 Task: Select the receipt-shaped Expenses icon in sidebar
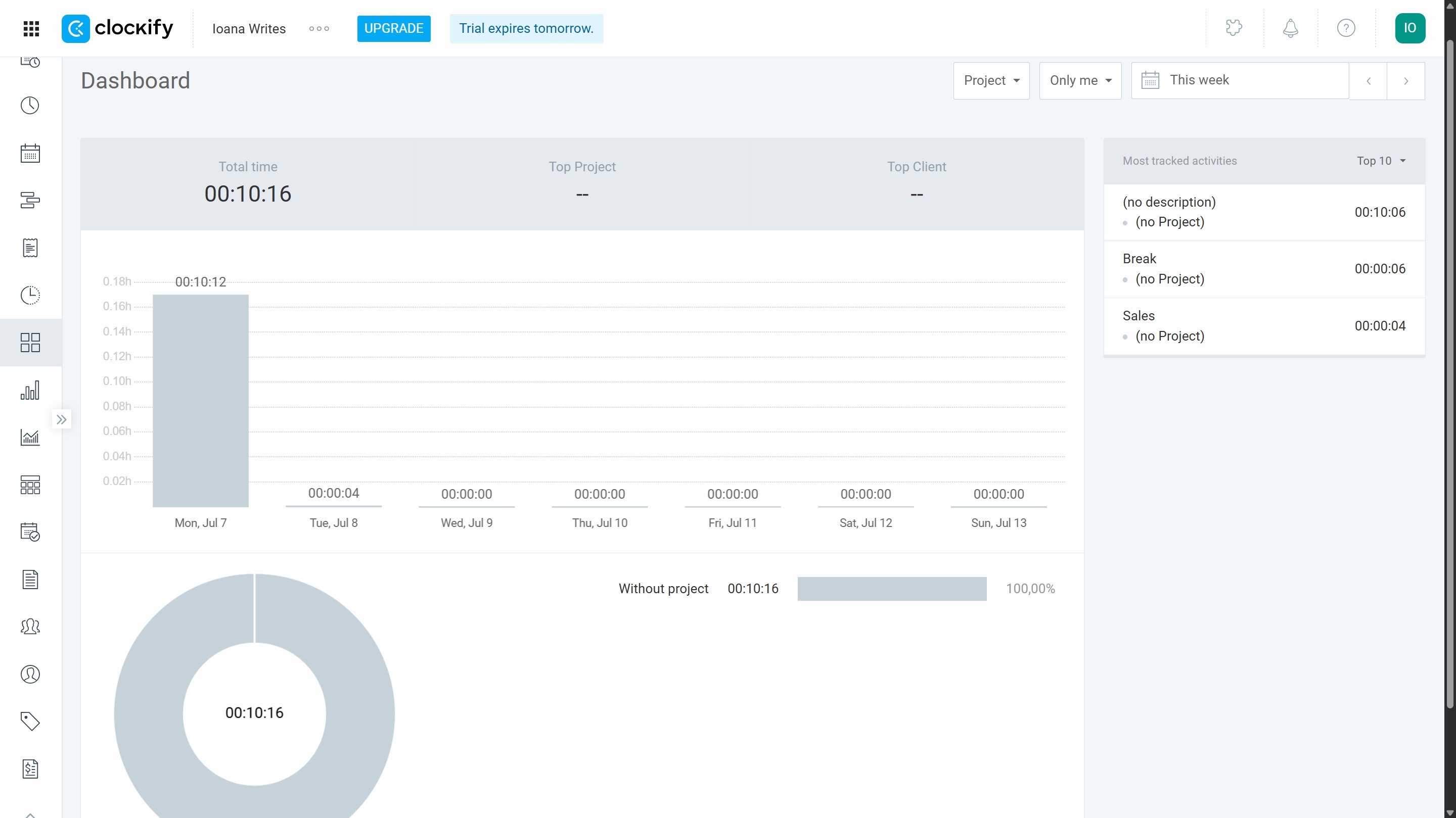(30, 248)
